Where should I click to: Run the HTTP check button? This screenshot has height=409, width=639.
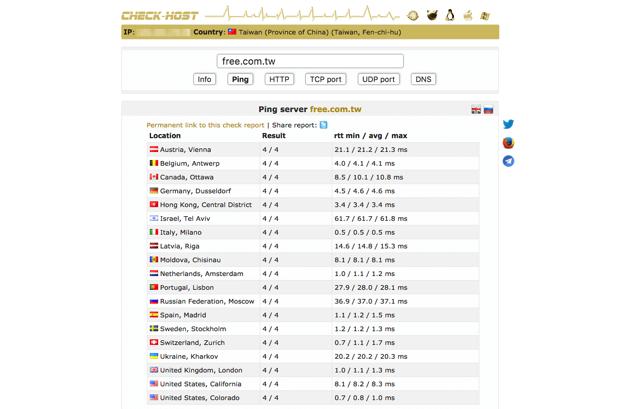pyautogui.click(x=279, y=79)
